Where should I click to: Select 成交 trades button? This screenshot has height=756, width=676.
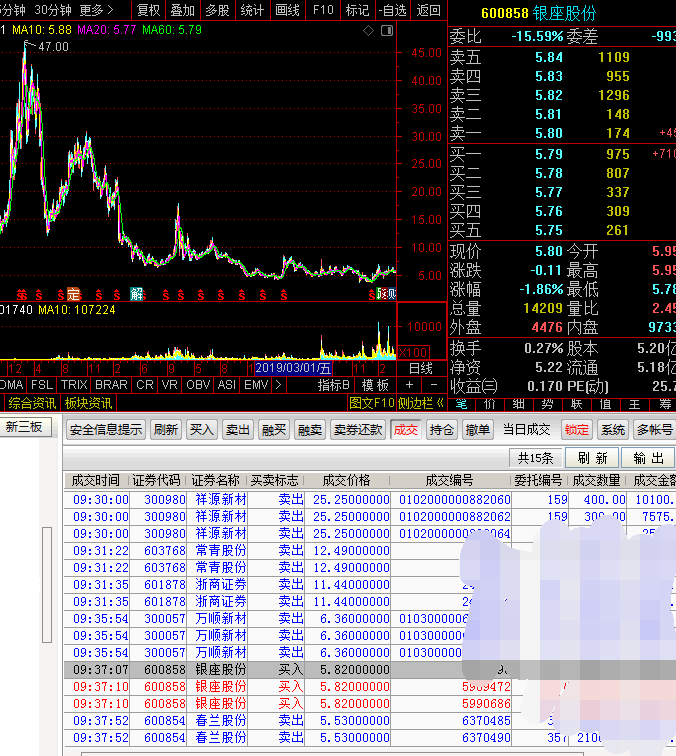click(x=406, y=430)
